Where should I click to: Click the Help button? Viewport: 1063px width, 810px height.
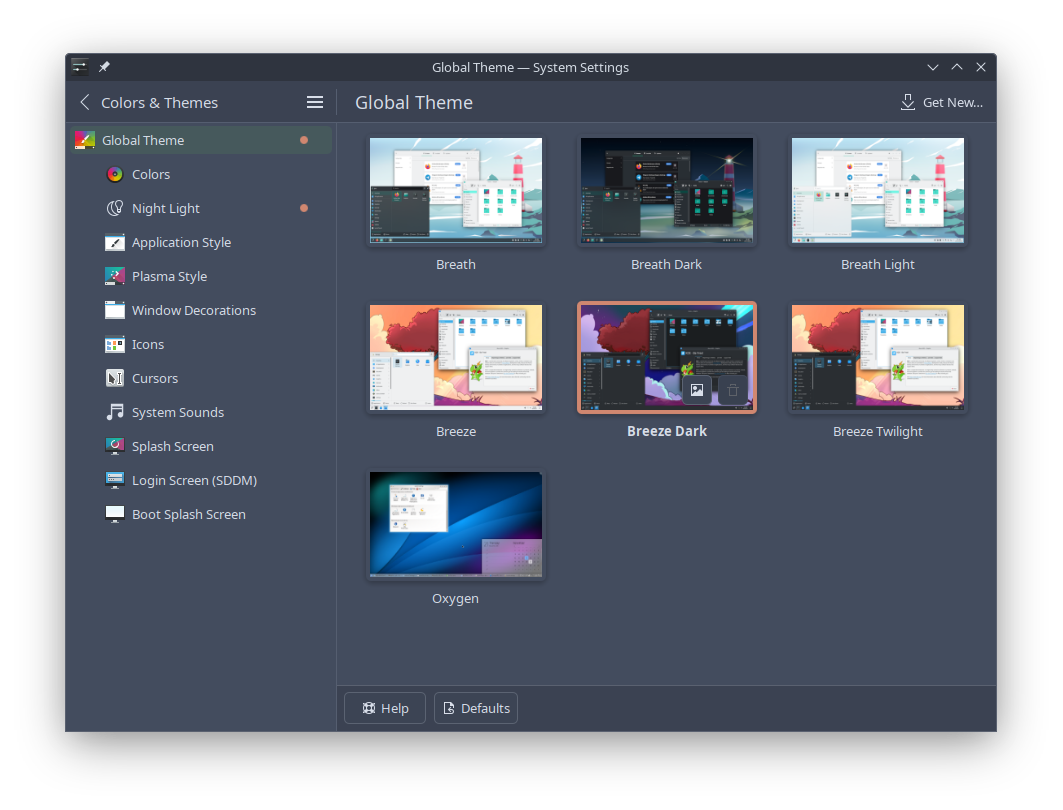point(385,708)
